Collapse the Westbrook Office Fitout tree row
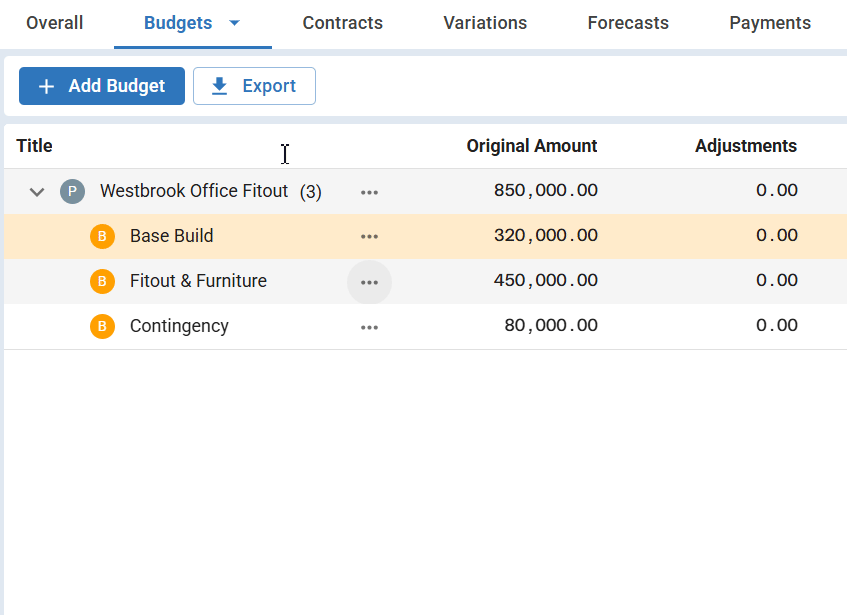847x615 pixels. click(37, 191)
